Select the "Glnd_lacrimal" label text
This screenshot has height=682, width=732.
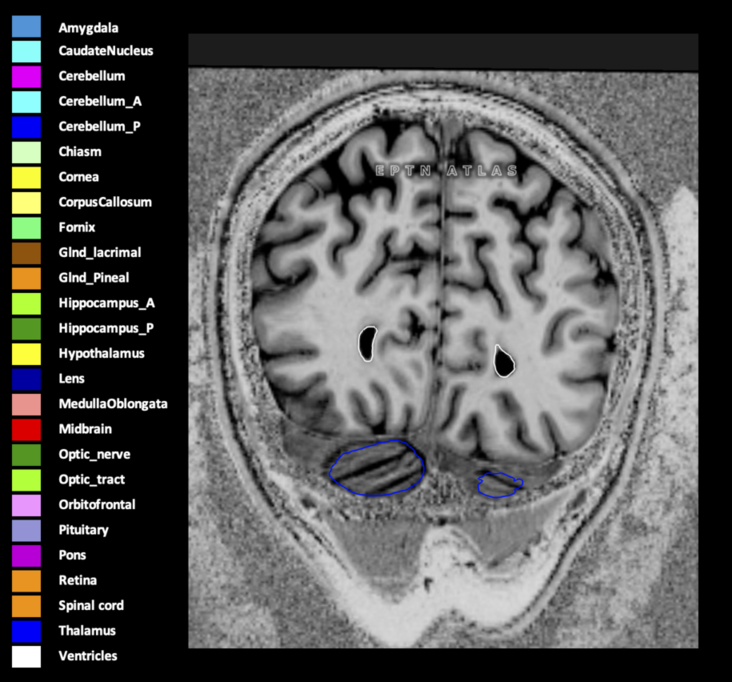100,253
